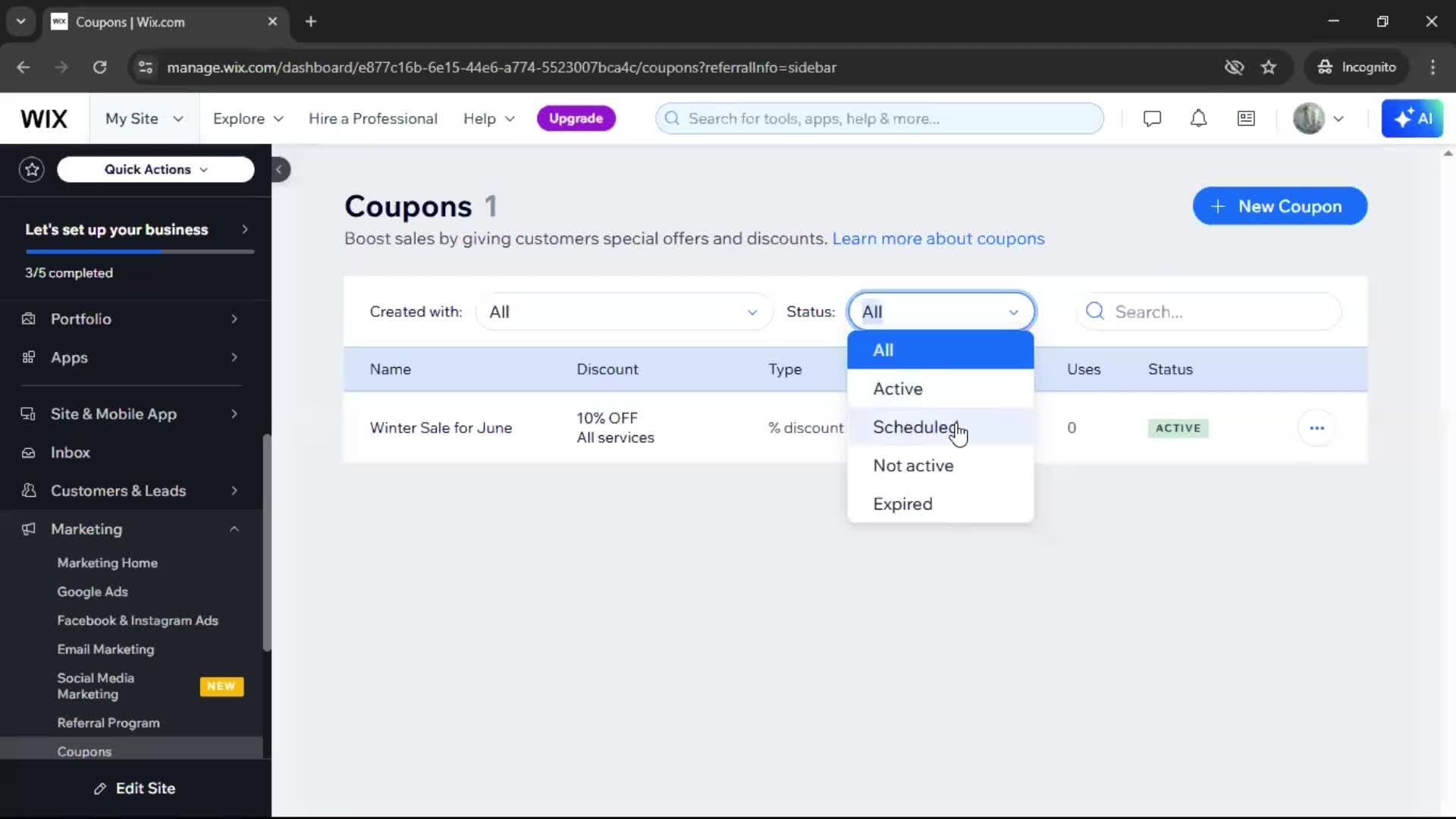This screenshot has width=1456, height=819.
Task: Open Marketing Home in sidebar
Action: point(107,563)
